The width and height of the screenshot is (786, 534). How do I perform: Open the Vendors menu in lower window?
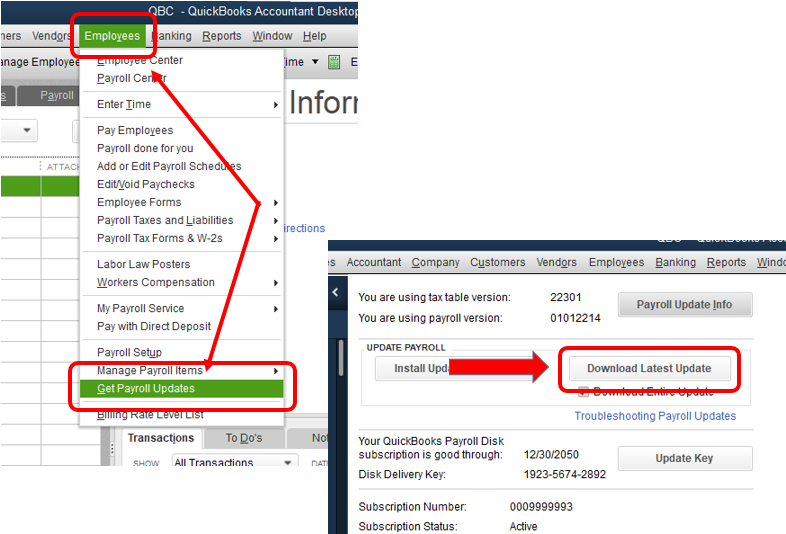[556, 262]
